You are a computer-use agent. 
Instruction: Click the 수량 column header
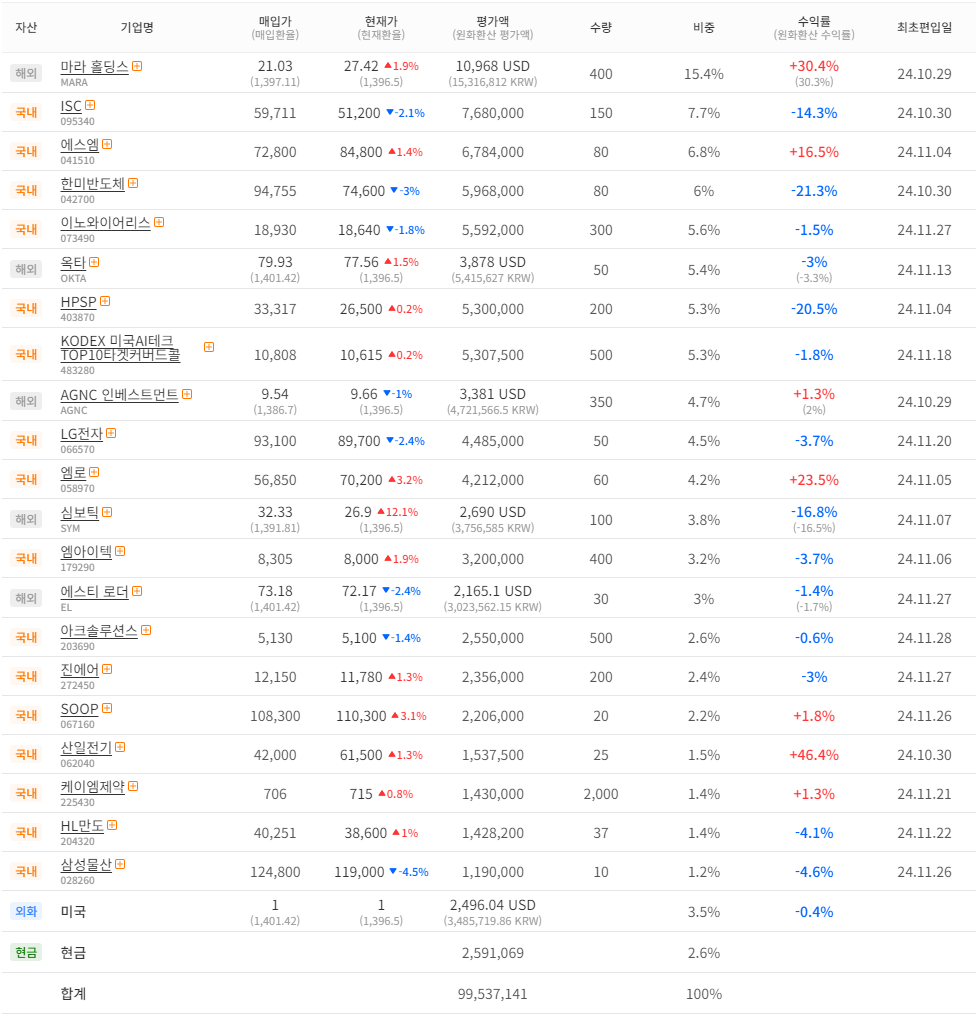(x=601, y=27)
